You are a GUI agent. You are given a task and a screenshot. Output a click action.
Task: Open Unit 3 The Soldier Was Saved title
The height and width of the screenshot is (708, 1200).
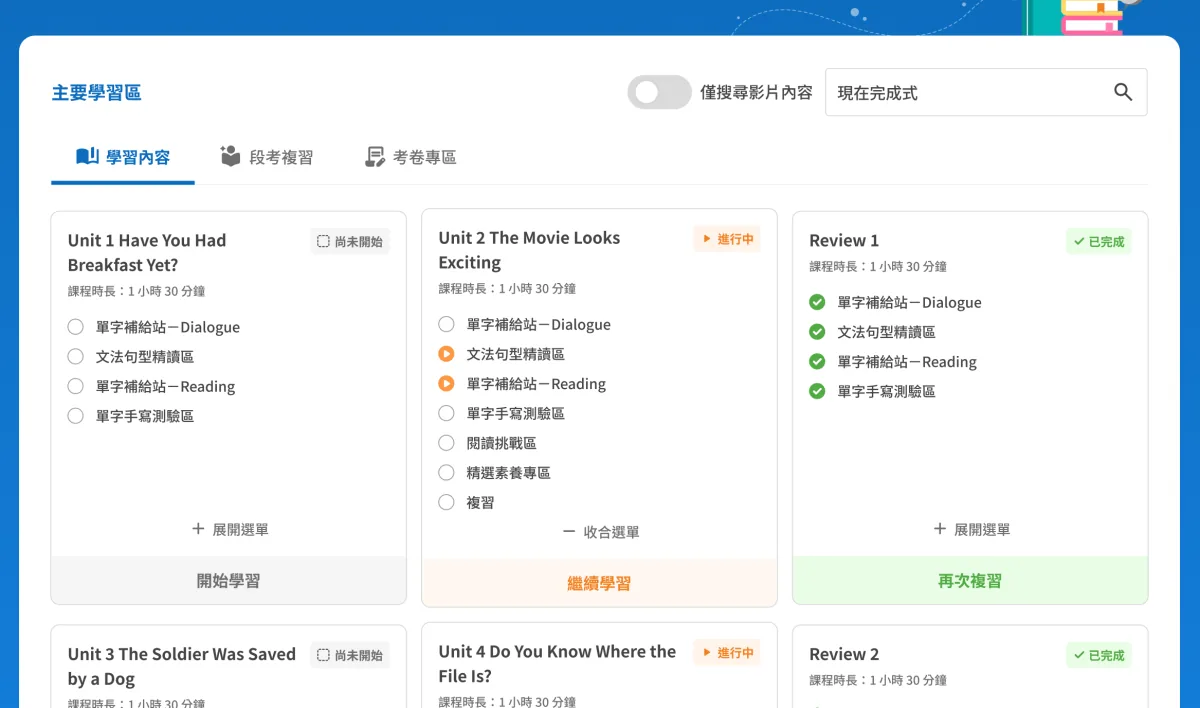(x=182, y=666)
